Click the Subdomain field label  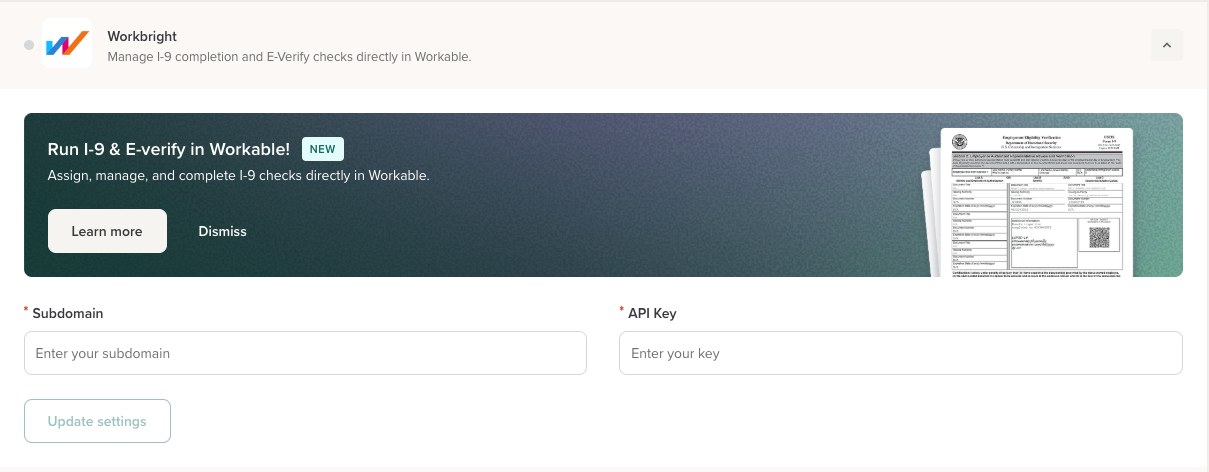68,313
